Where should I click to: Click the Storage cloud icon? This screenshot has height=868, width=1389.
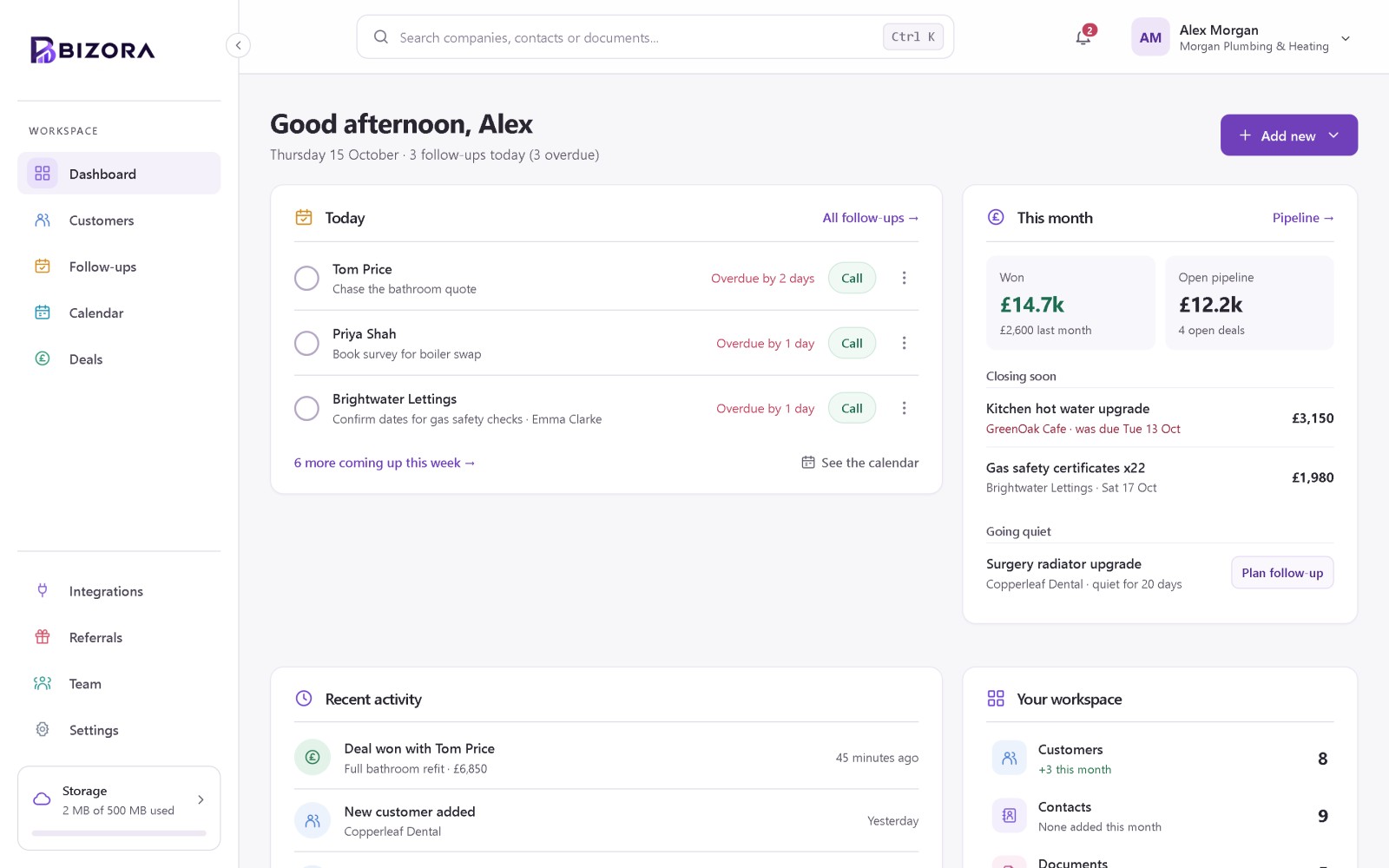point(42,799)
